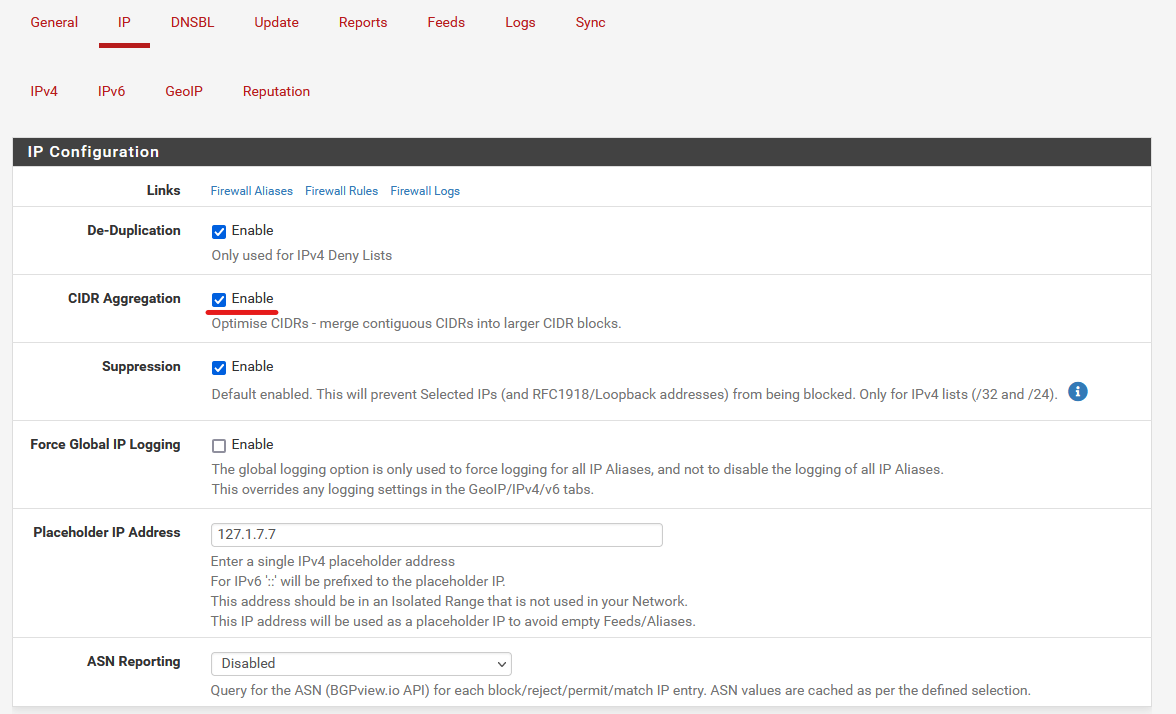1176x714 pixels.
Task: Click the De-Duplication label
Action: coord(134,230)
